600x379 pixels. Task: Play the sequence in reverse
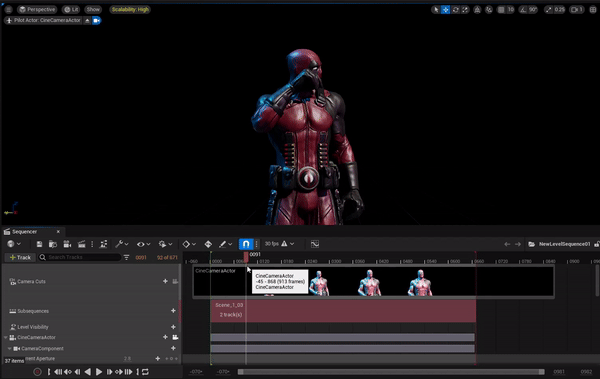tap(88, 372)
